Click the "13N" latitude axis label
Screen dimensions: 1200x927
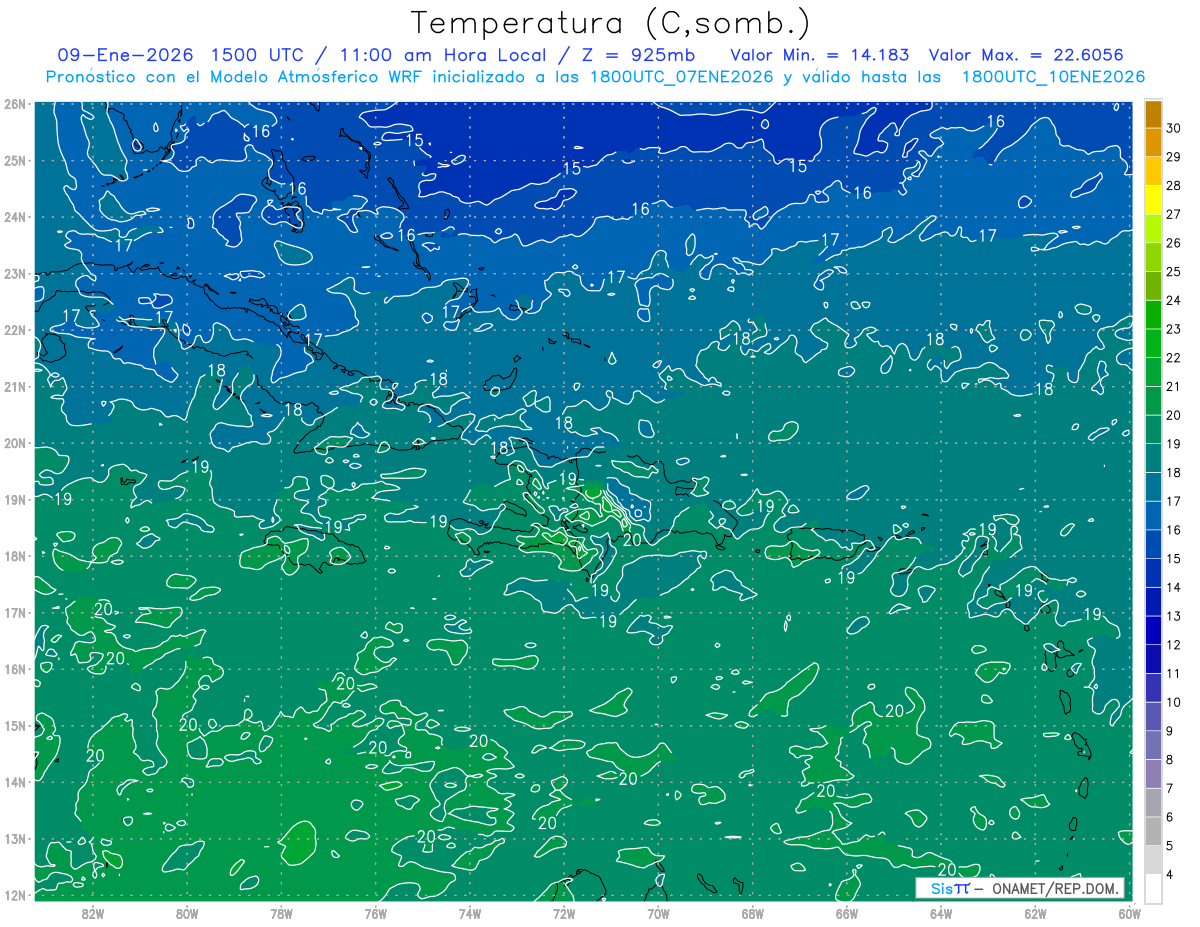point(14,838)
